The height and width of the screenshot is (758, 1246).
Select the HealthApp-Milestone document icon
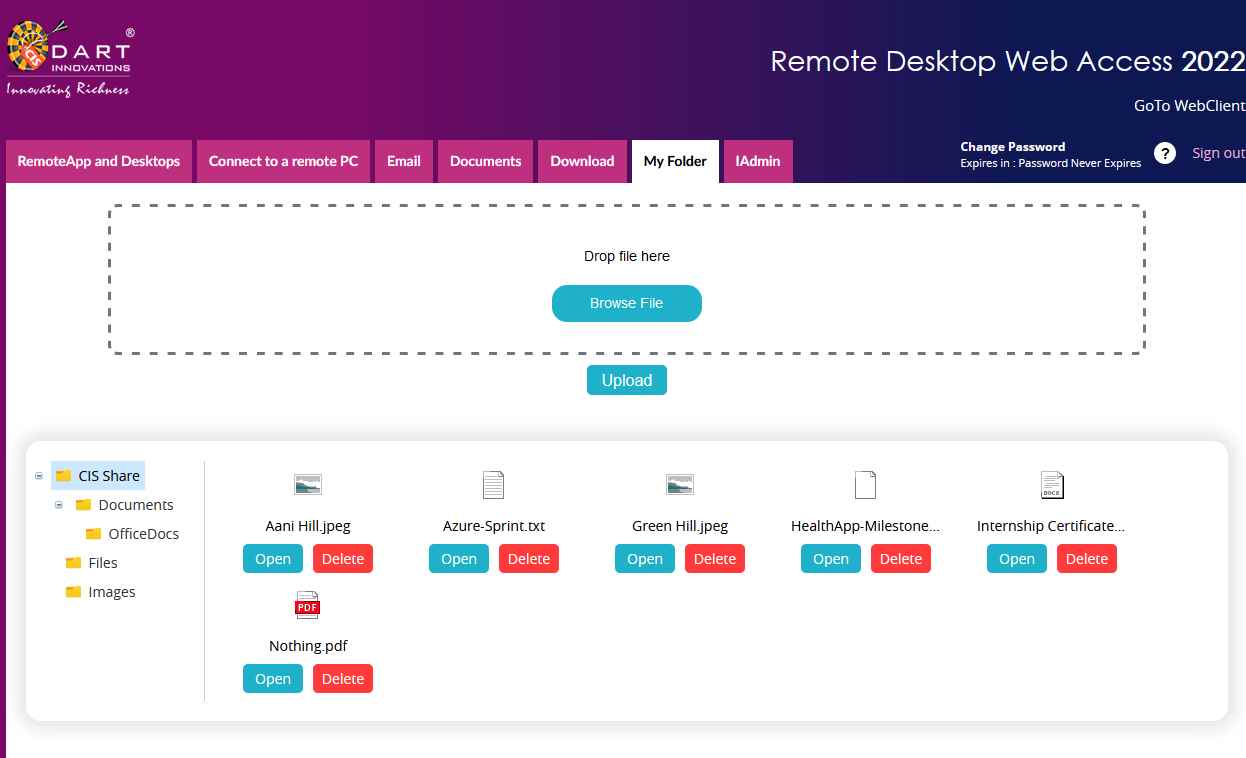pyautogui.click(x=865, y=484)
